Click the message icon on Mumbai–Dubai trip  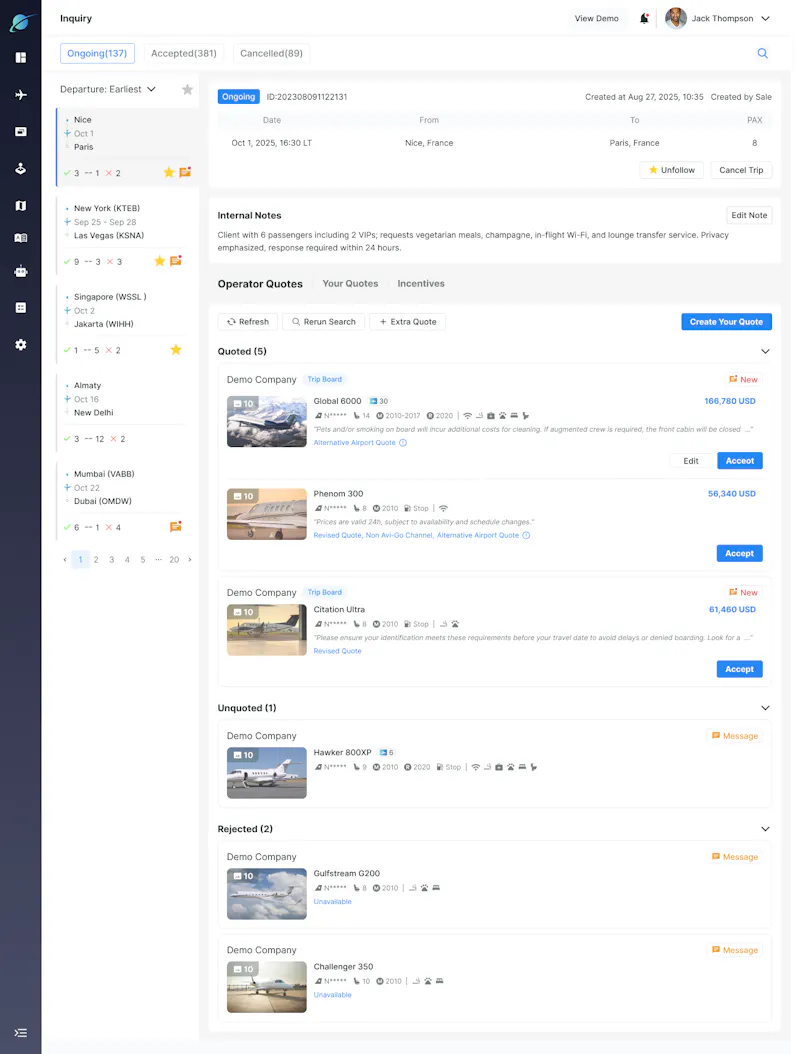pos(175,527)
